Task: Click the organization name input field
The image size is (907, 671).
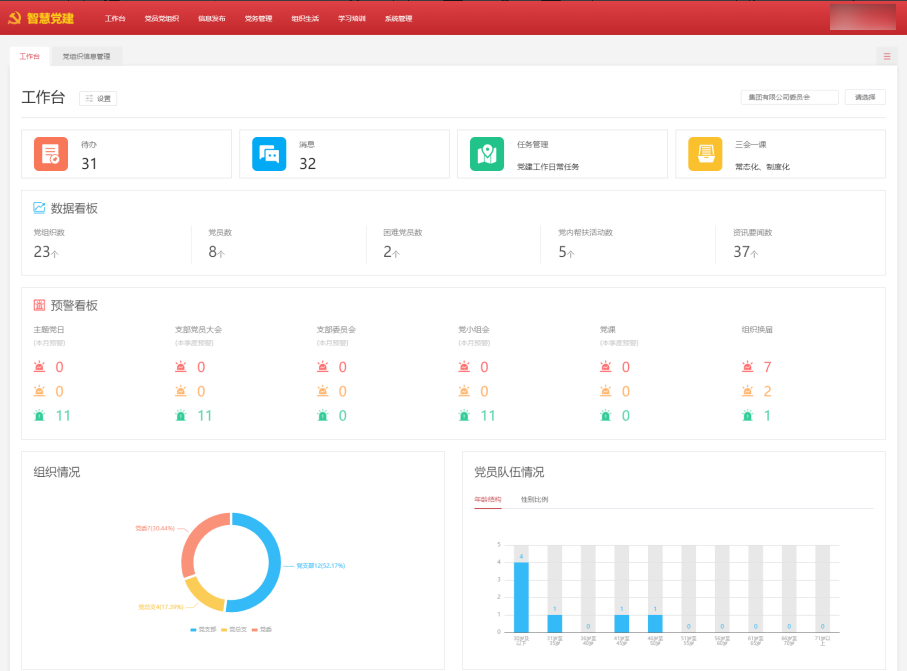Action: pyautogui.click(x=790, y=97)
